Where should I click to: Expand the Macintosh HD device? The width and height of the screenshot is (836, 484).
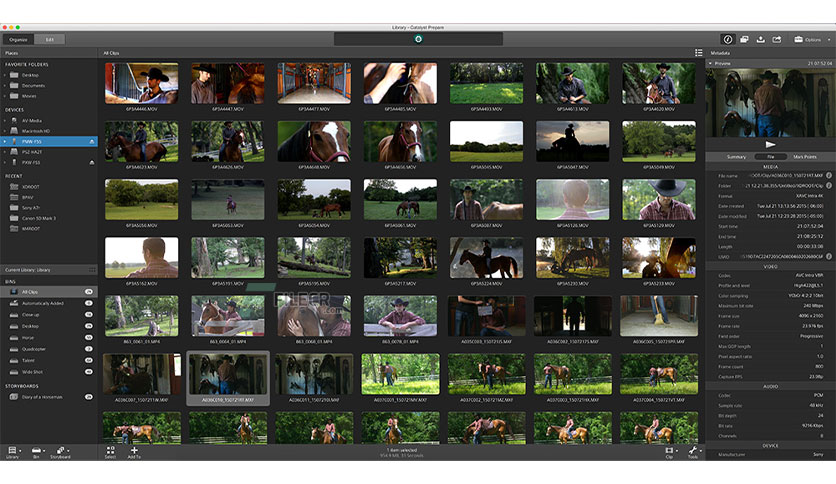[x=5, y=131]
